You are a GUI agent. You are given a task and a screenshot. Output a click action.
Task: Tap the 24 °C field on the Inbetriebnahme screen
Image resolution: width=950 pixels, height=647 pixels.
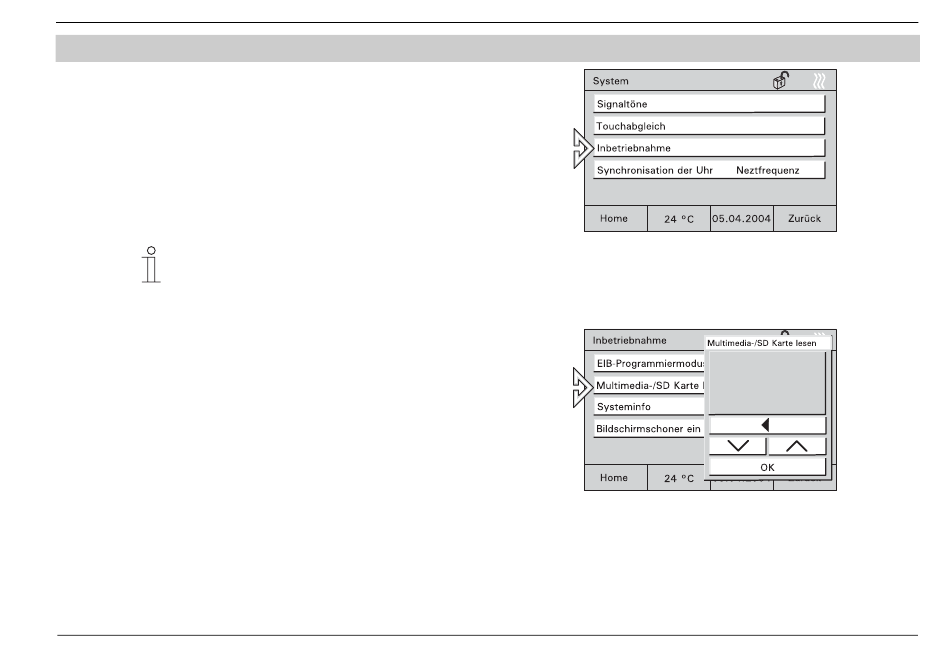tap(677, 477)
